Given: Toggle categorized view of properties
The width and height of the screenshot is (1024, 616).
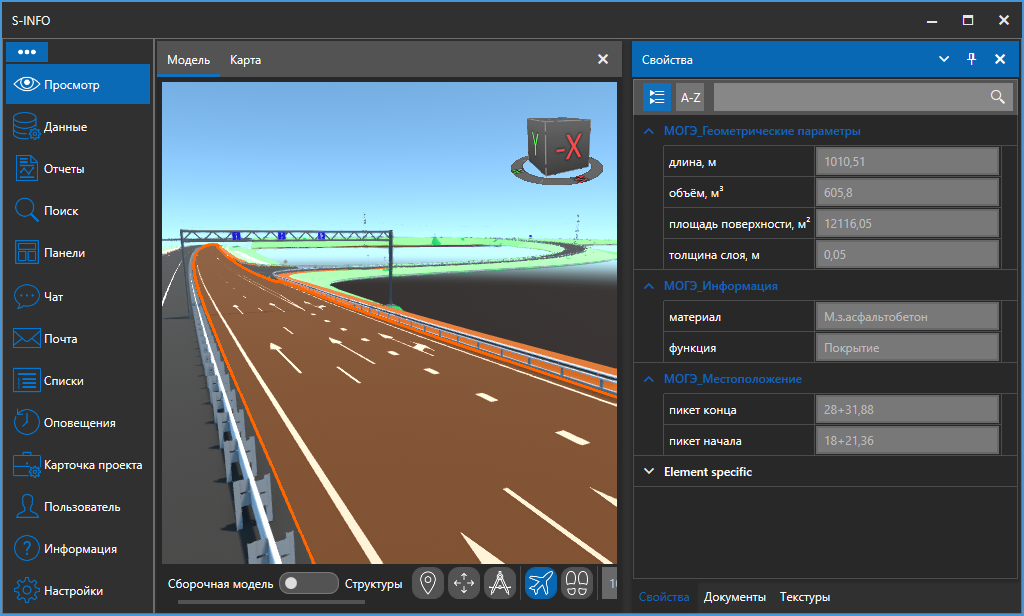Looking at the screenshot, I should pyautogui.click(x=657, y=97).
